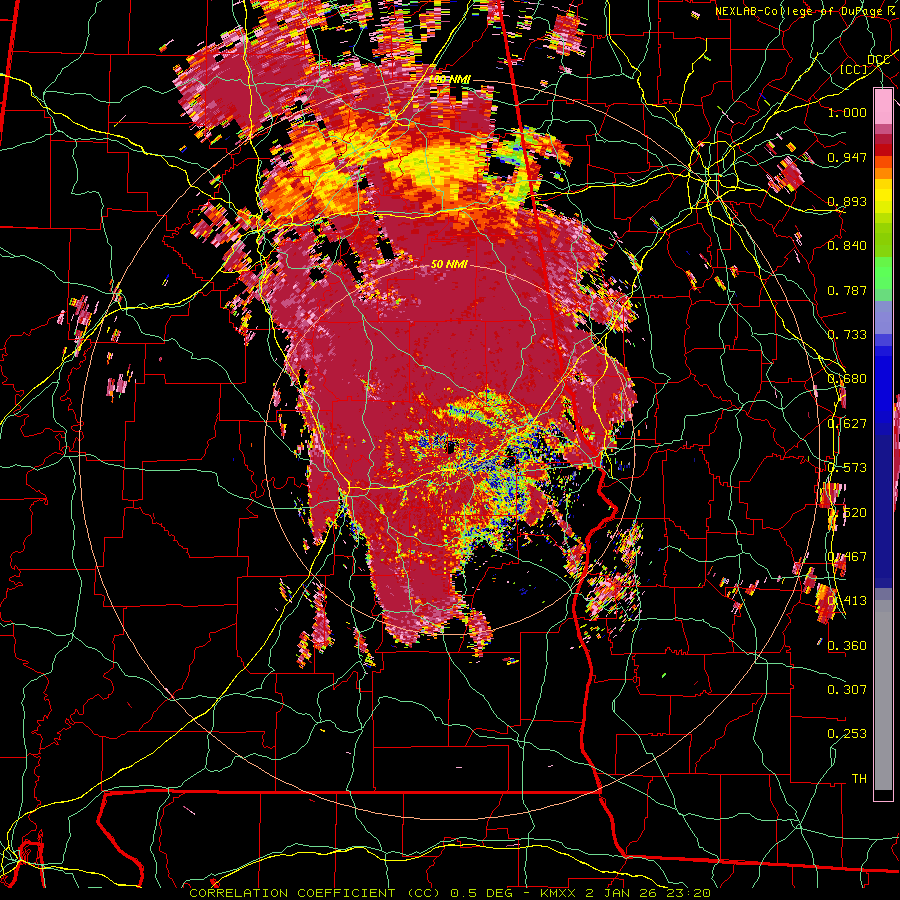Click the 100 NMI range ring label
900x900 pixels.
(x=449, y=79)
